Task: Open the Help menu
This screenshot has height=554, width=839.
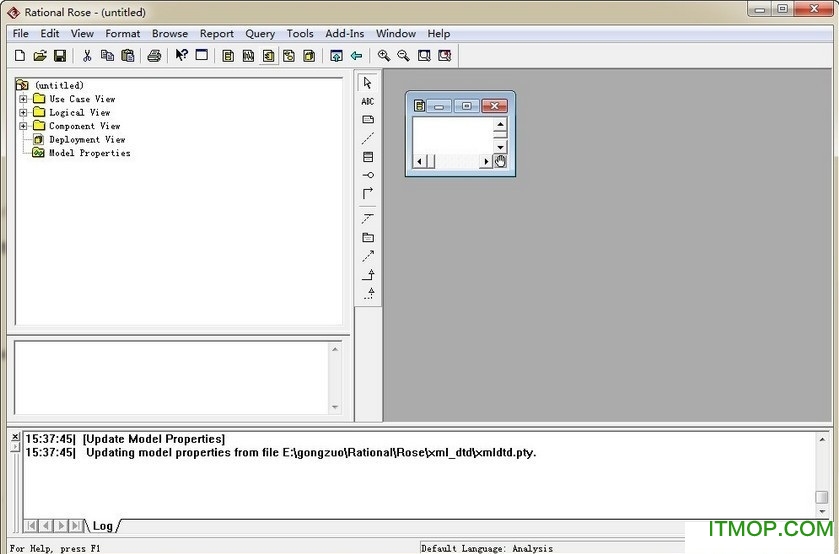Action: tap(438, 33)
